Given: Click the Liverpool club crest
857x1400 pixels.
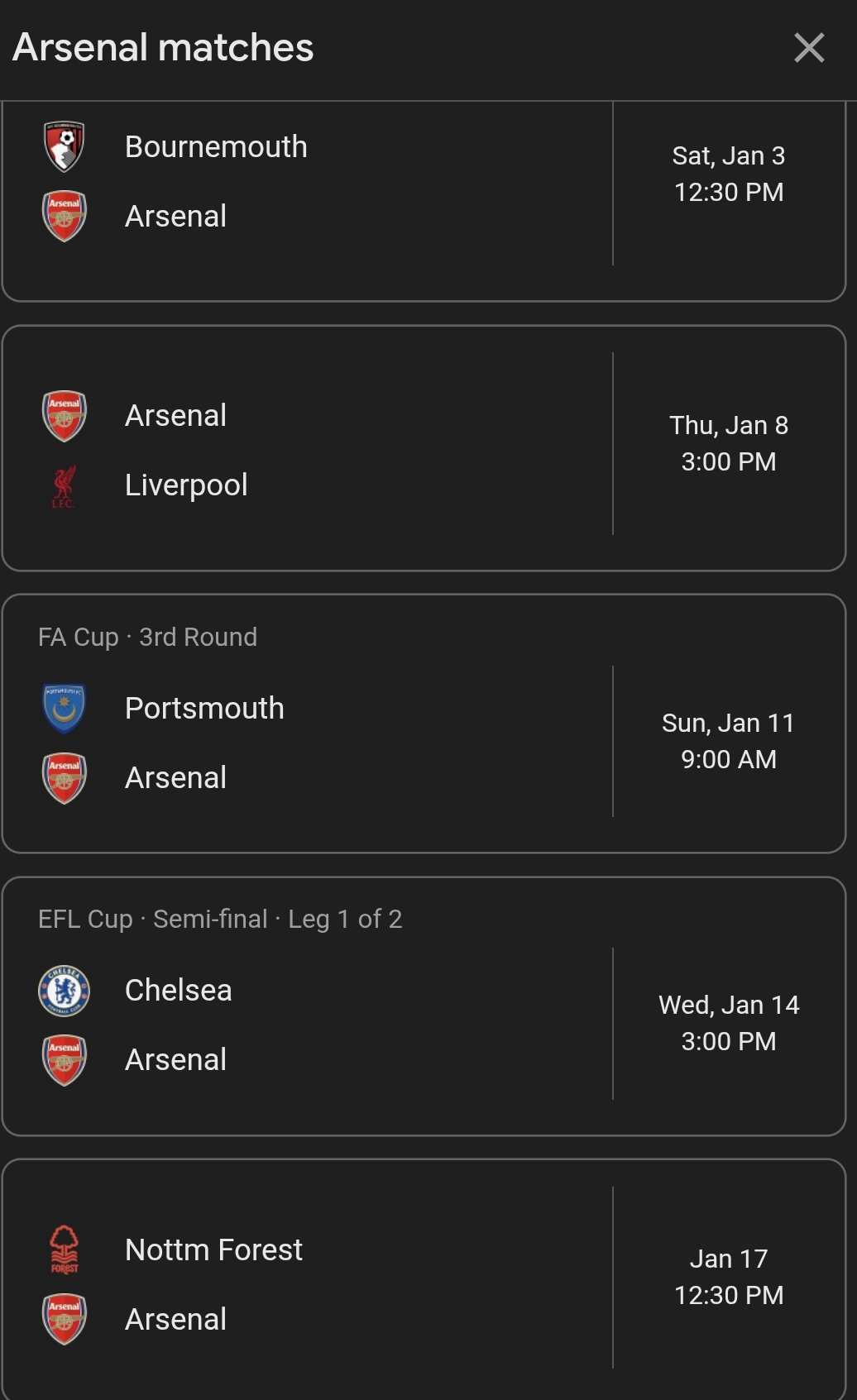Looking at the screenshot, I should click(x=65, y=485).
